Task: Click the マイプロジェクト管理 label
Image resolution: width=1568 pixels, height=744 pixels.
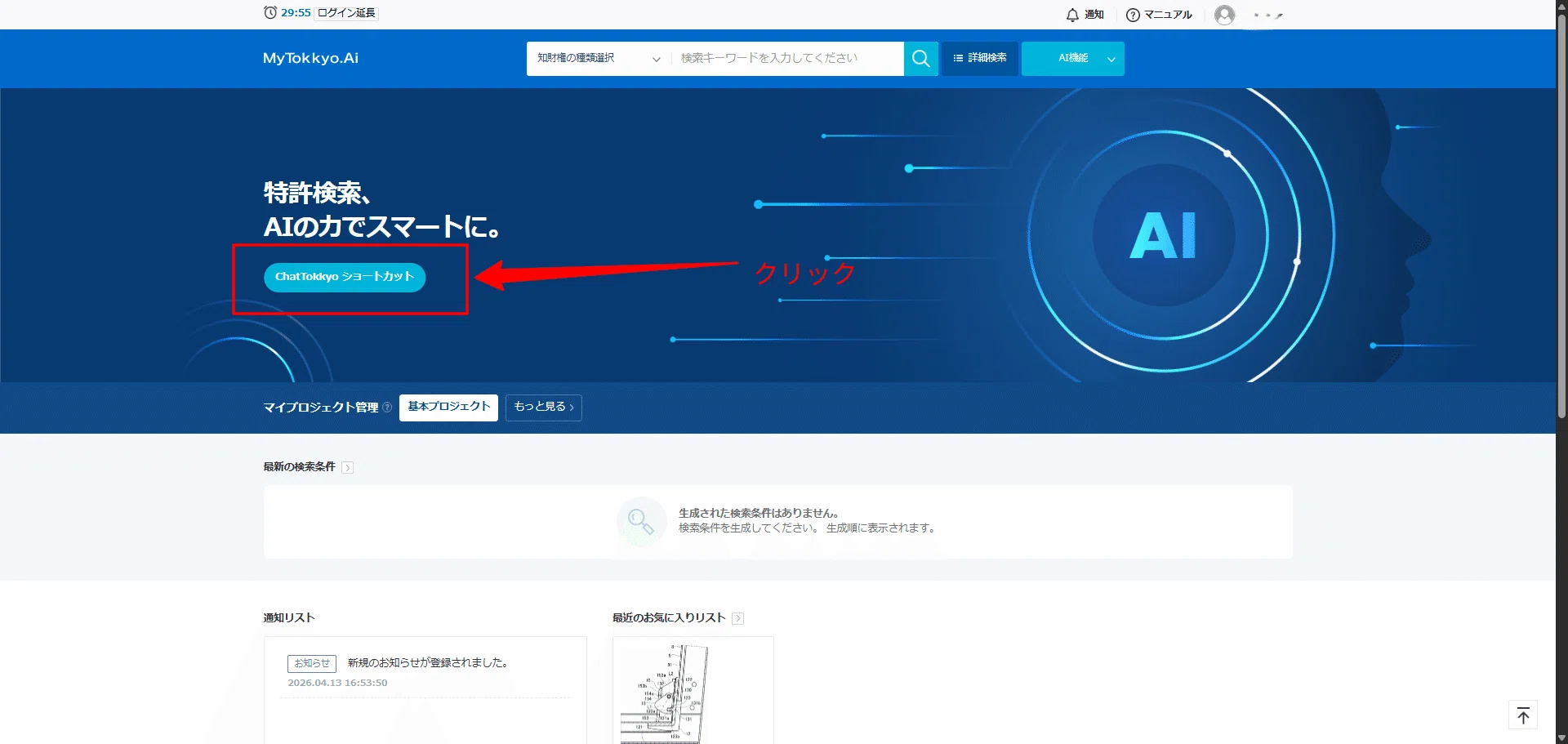Action: [321, 408]
